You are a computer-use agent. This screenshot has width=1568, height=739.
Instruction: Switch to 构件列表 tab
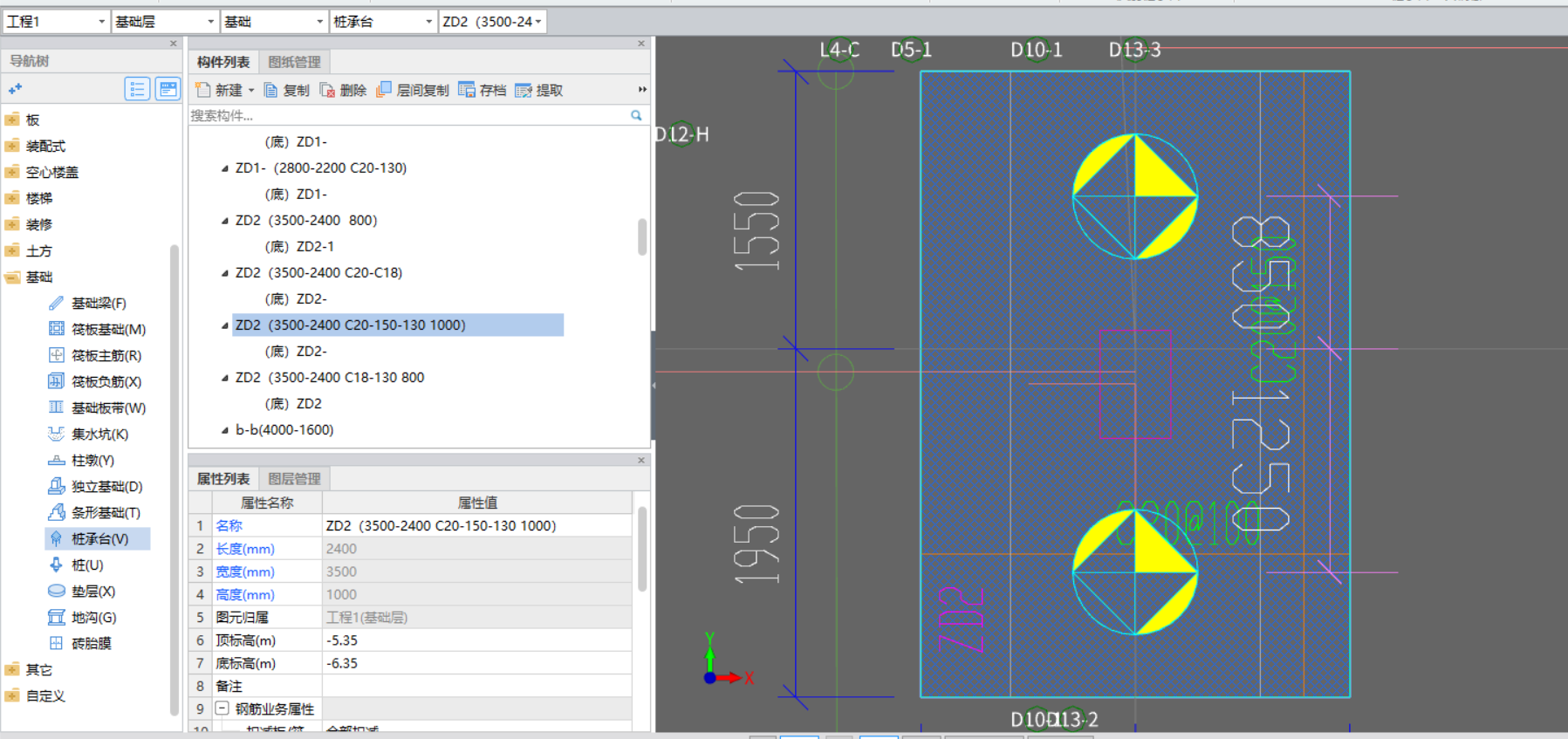tap(223, 62)
